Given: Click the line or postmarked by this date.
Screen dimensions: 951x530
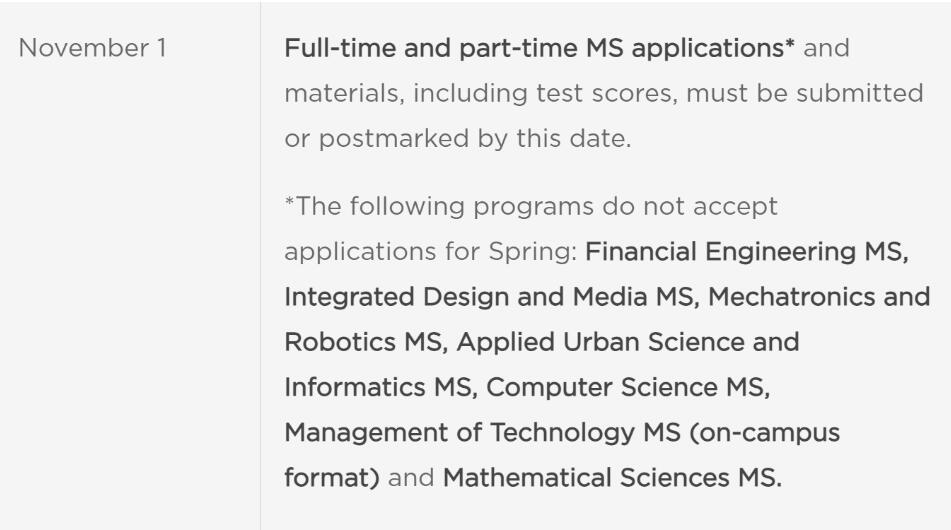Looking at the screenshot, I should click(x=458, y=139).
